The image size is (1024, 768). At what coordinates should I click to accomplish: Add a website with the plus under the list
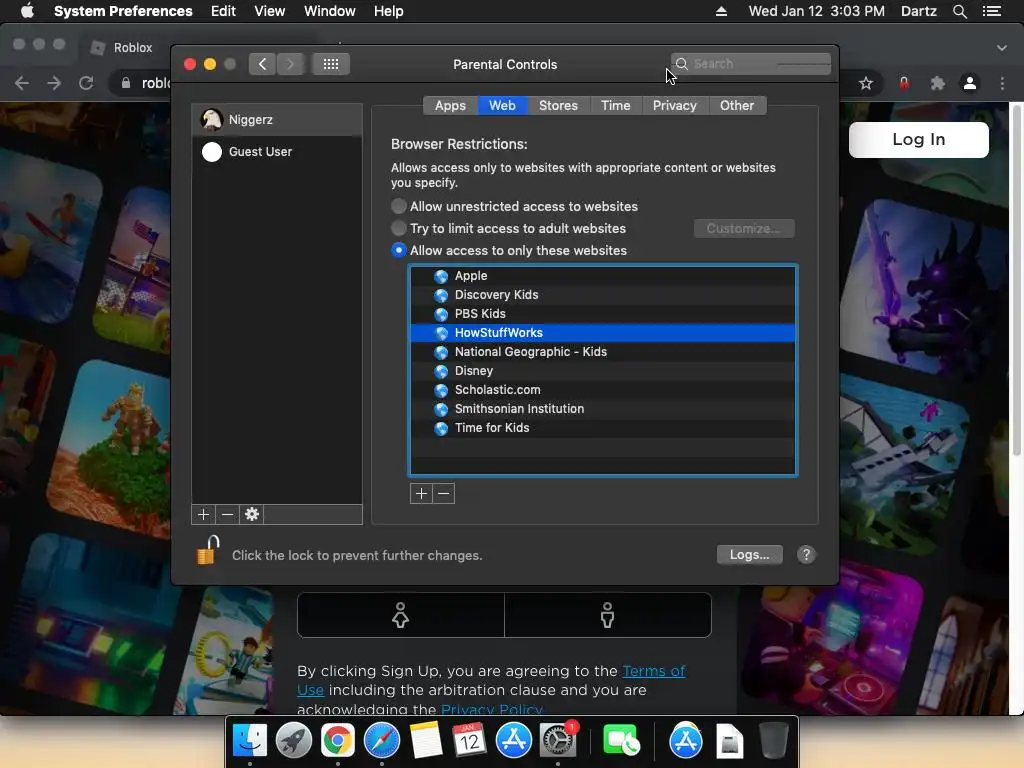pos(421,494)
